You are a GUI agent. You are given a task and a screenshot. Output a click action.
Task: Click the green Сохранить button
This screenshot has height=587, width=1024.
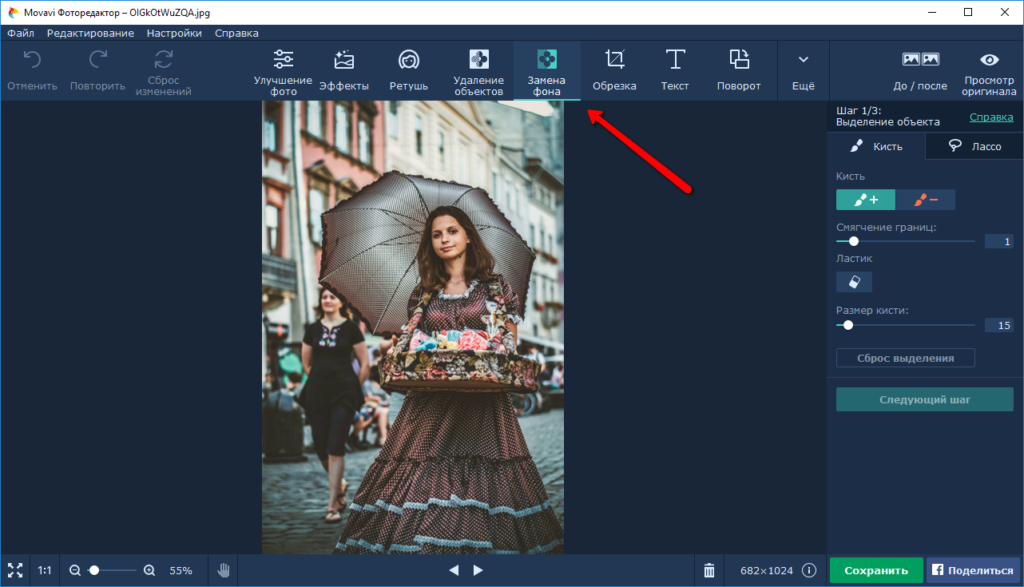(876, 570)
